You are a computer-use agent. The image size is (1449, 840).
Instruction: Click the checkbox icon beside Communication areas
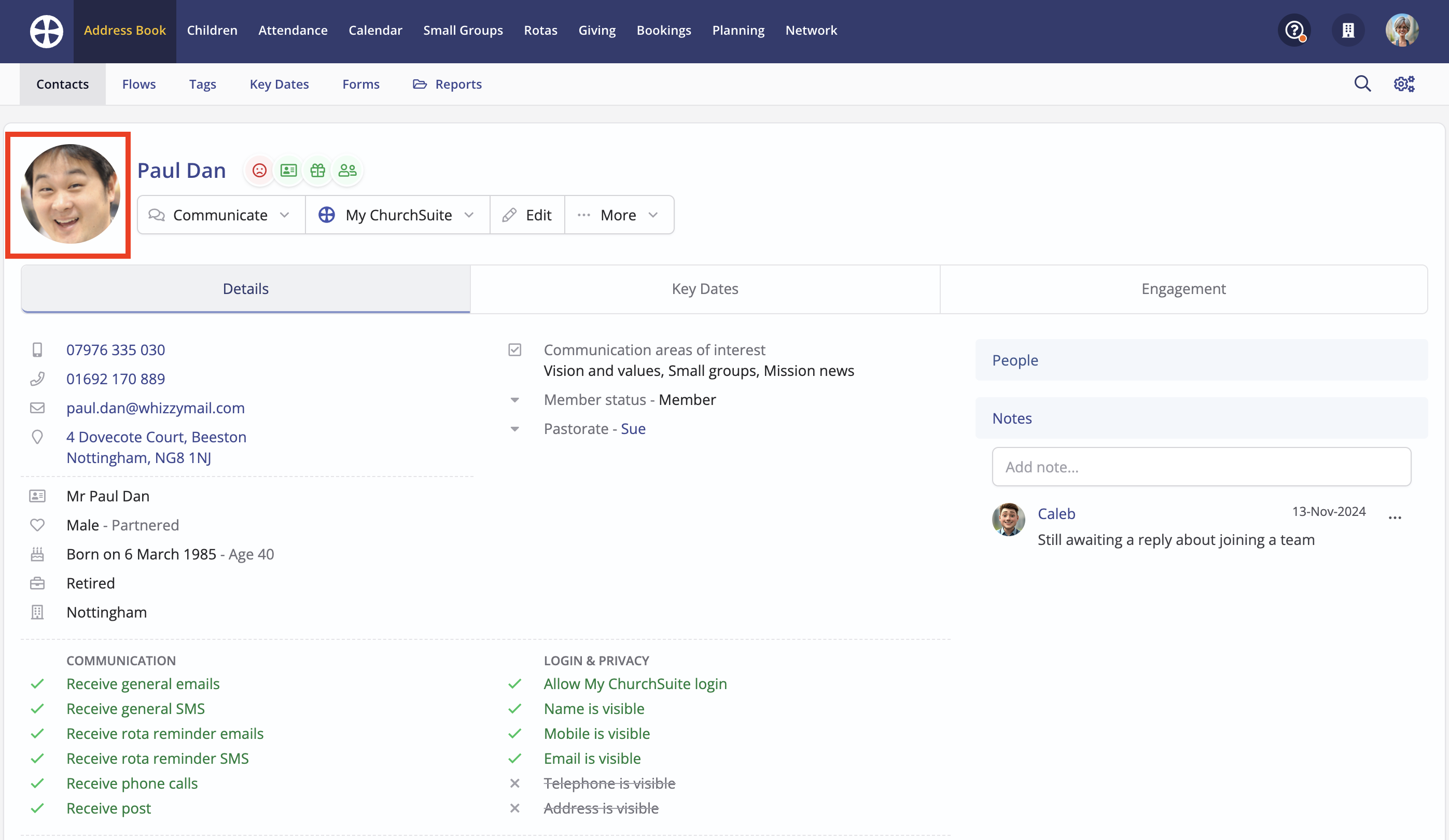point(514,350)
